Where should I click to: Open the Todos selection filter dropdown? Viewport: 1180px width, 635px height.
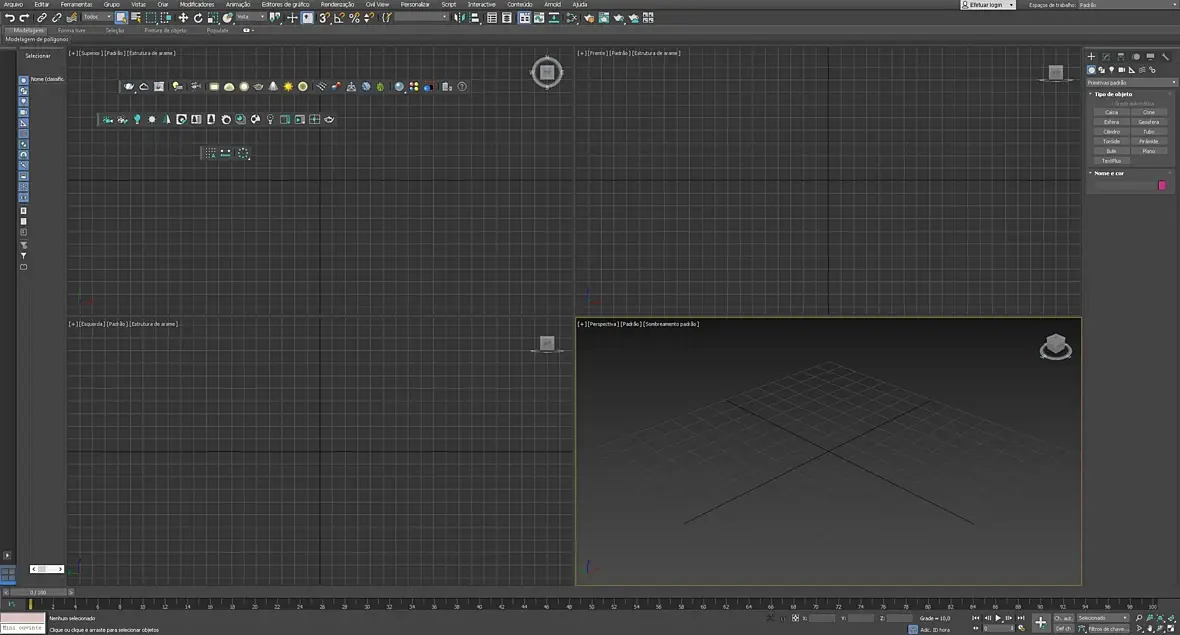(97, 17)
